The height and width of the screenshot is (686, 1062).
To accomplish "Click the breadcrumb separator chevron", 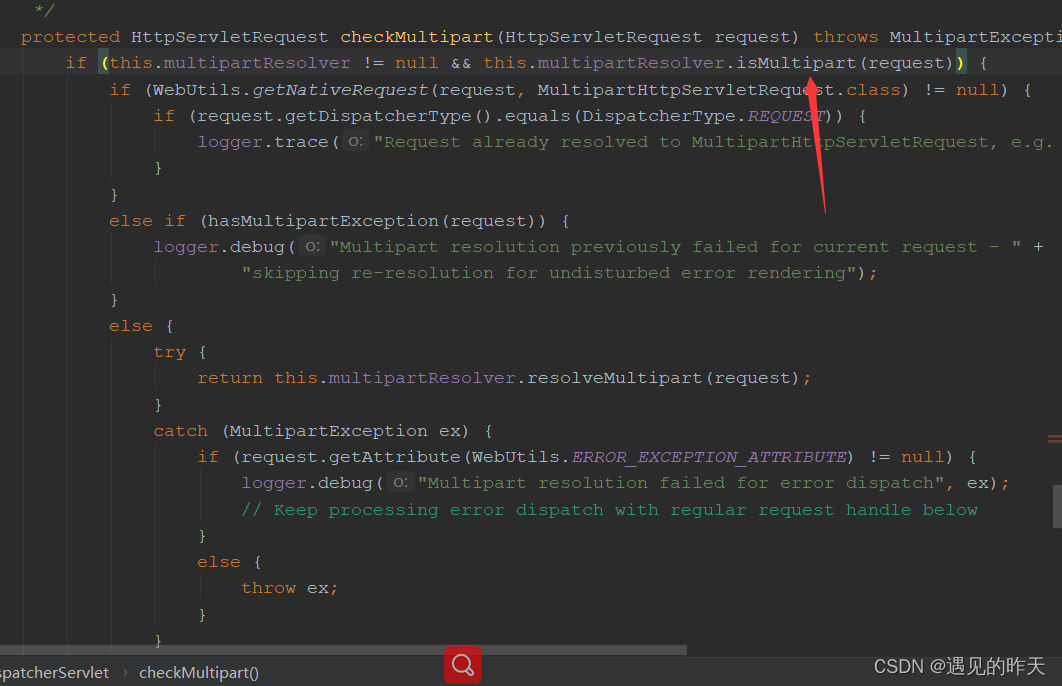I will (125, 672).
